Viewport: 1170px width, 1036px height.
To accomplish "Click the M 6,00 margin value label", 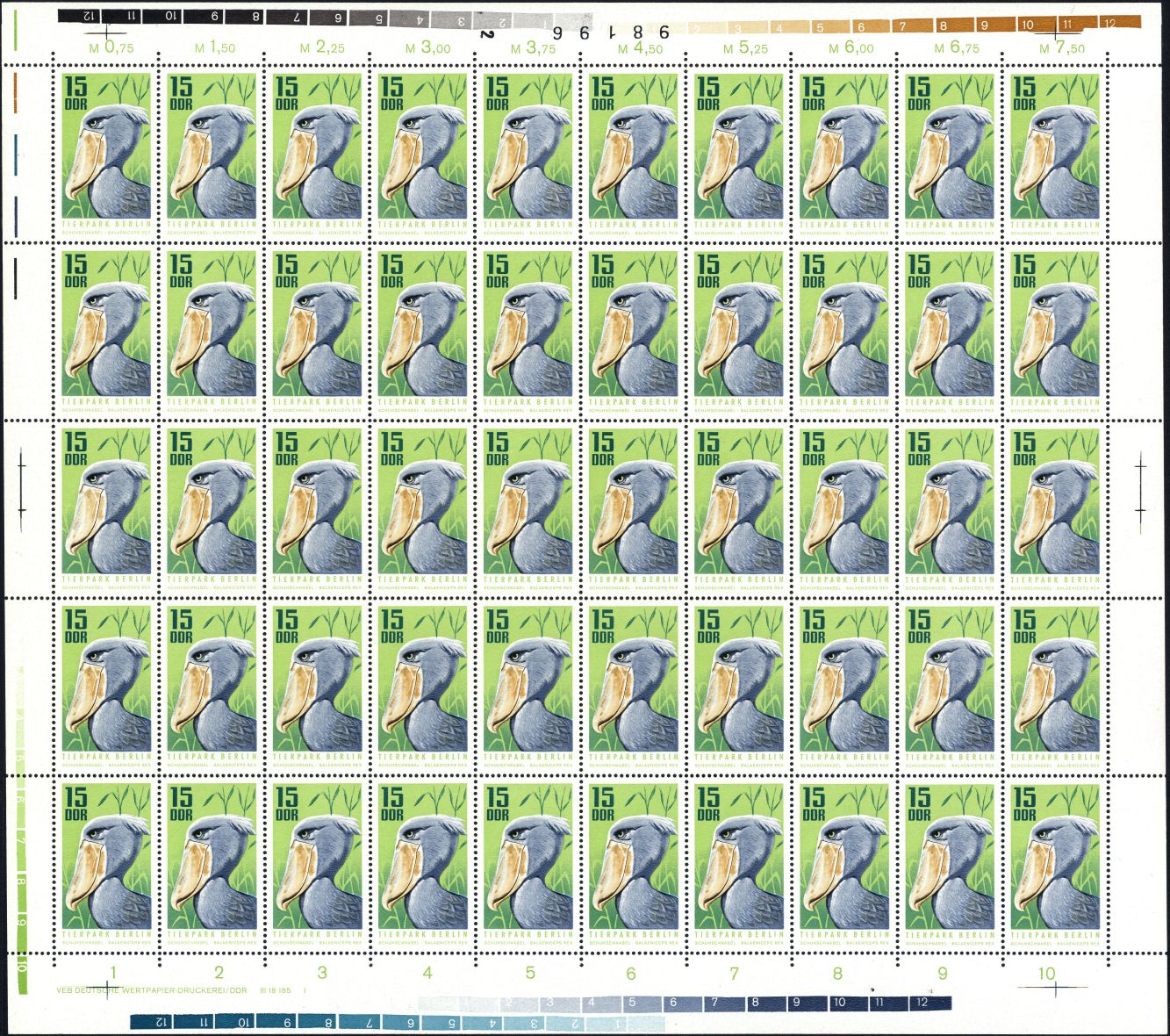I will [x=851, y=48].
